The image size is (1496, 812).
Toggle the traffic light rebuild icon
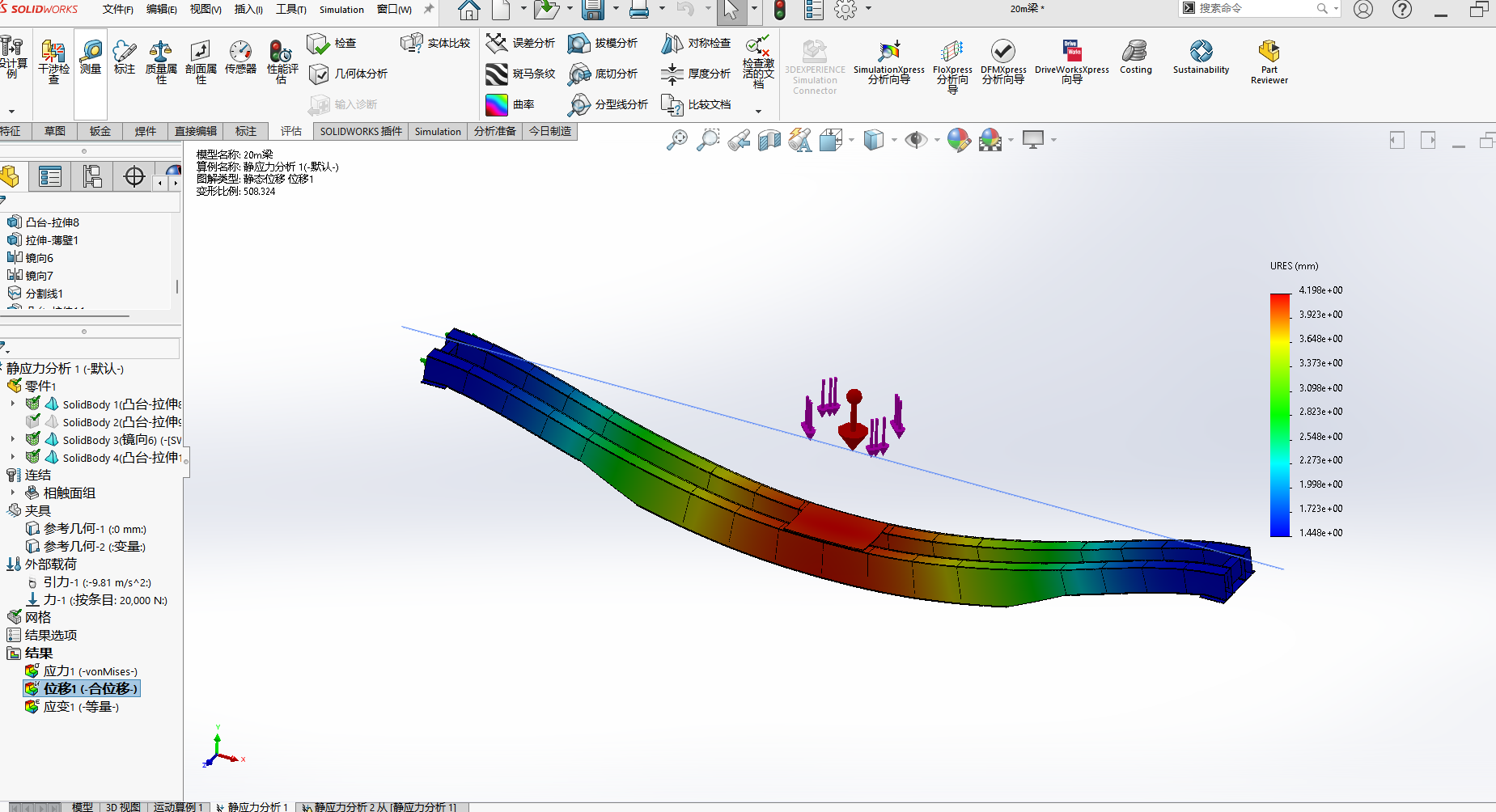click(780, 11)
